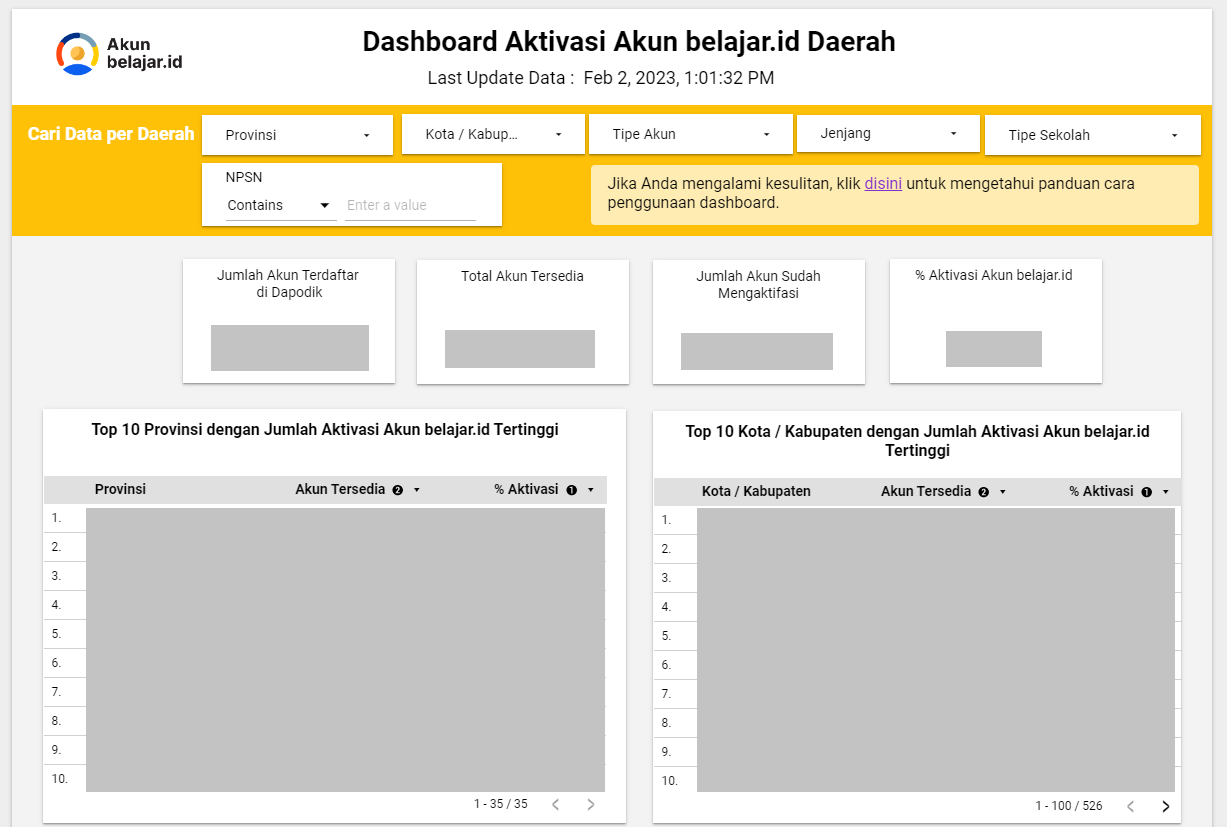Image resolution: width=1227 pixels, height=827 pixels.
Task: Click Akun Tersedia header in Provinsi table
Action: (x=340, y=489)
